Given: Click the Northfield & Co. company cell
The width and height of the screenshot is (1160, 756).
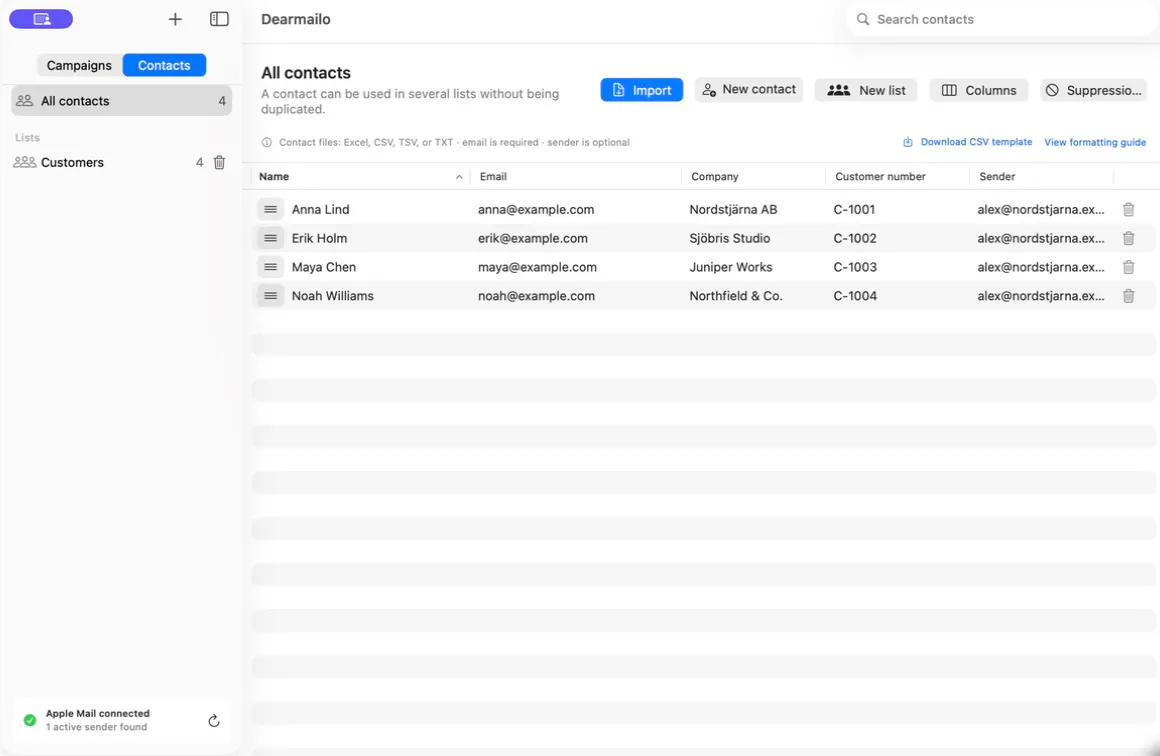Looking at the screenshot, I should 736,296.
